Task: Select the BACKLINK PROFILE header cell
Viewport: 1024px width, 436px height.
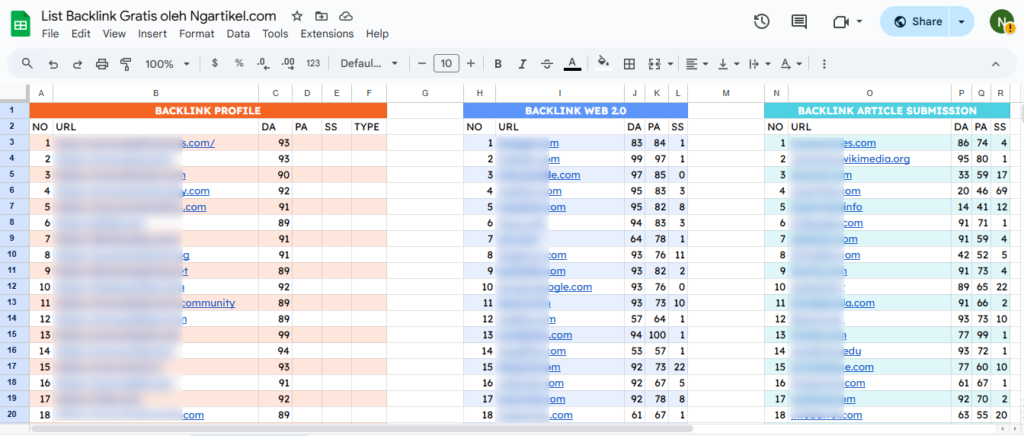Action: pyautogui.click(x=208, y=110)
